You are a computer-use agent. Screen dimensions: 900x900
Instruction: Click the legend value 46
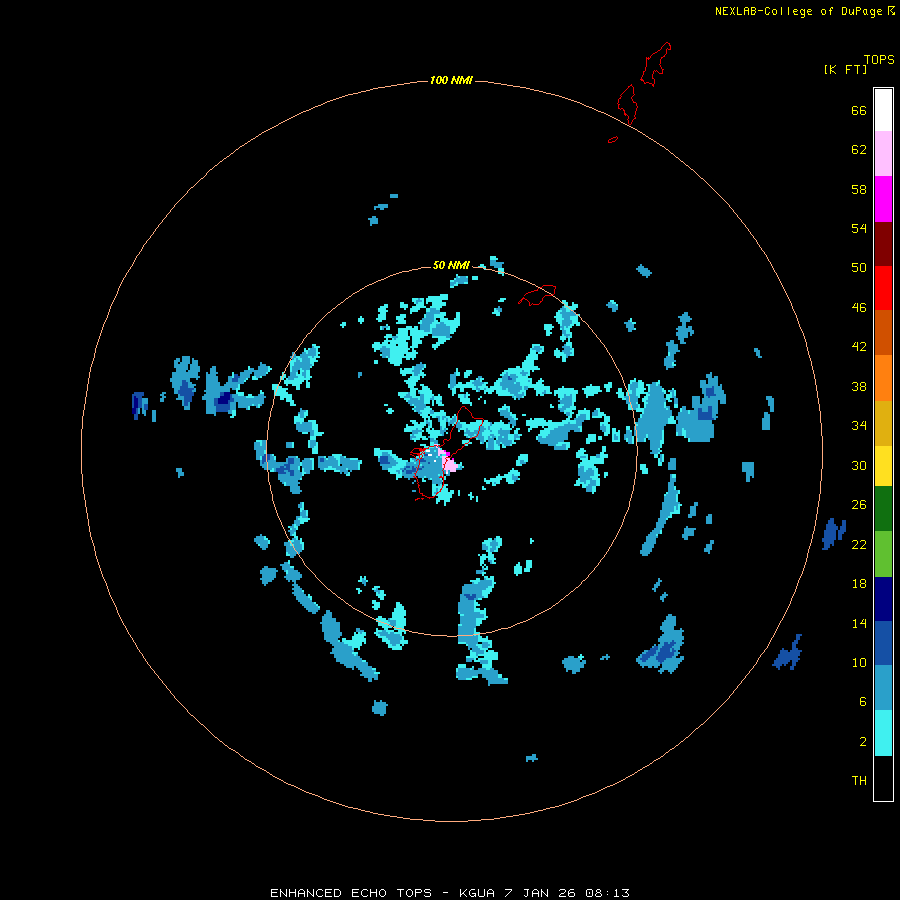tap(859, 308)
